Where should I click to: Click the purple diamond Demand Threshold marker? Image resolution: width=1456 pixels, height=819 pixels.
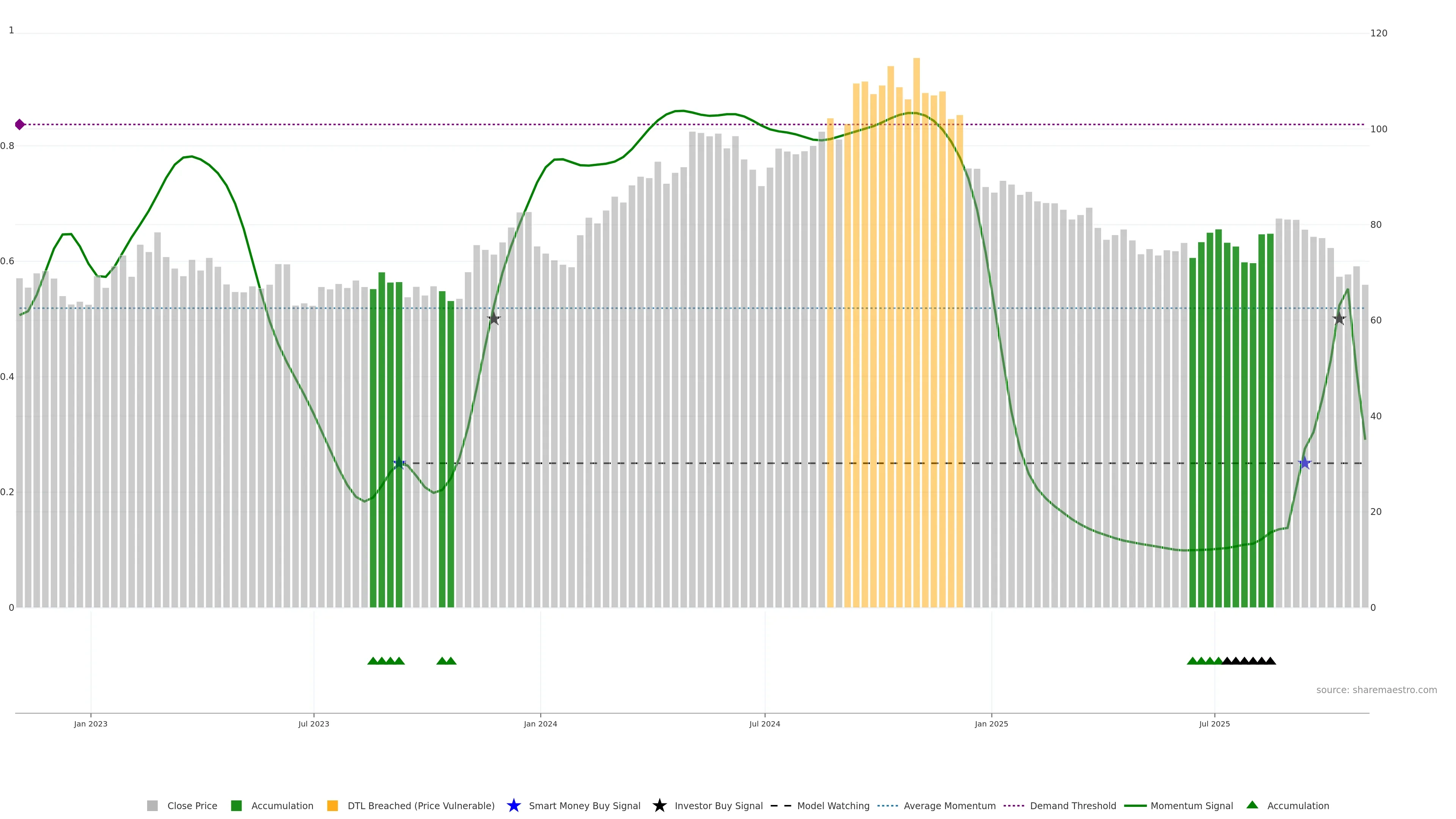point(20,124)
